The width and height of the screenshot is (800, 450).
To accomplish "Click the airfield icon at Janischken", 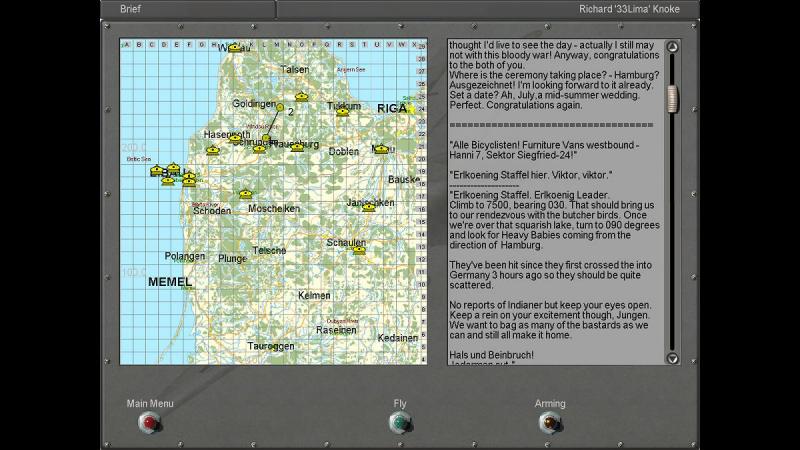I will (x=368, y=207).
